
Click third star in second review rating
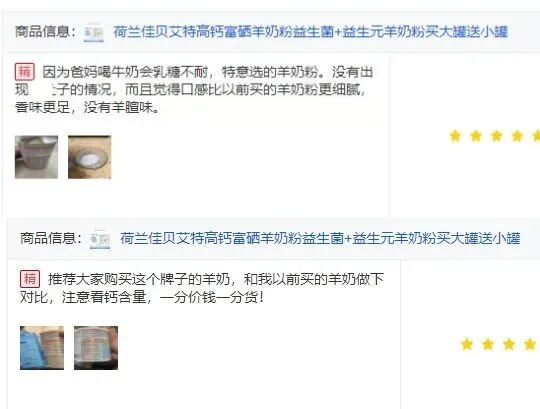(x=509, y=344)
